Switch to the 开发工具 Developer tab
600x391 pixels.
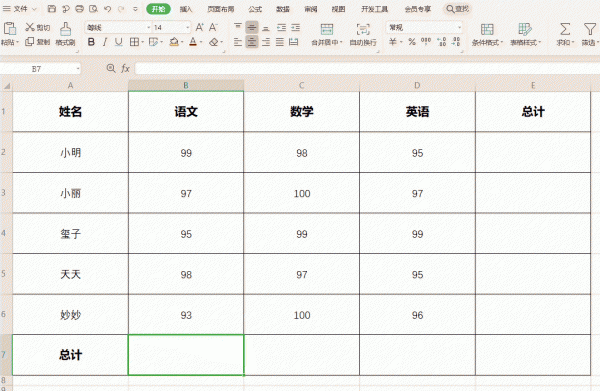[374, 9]
